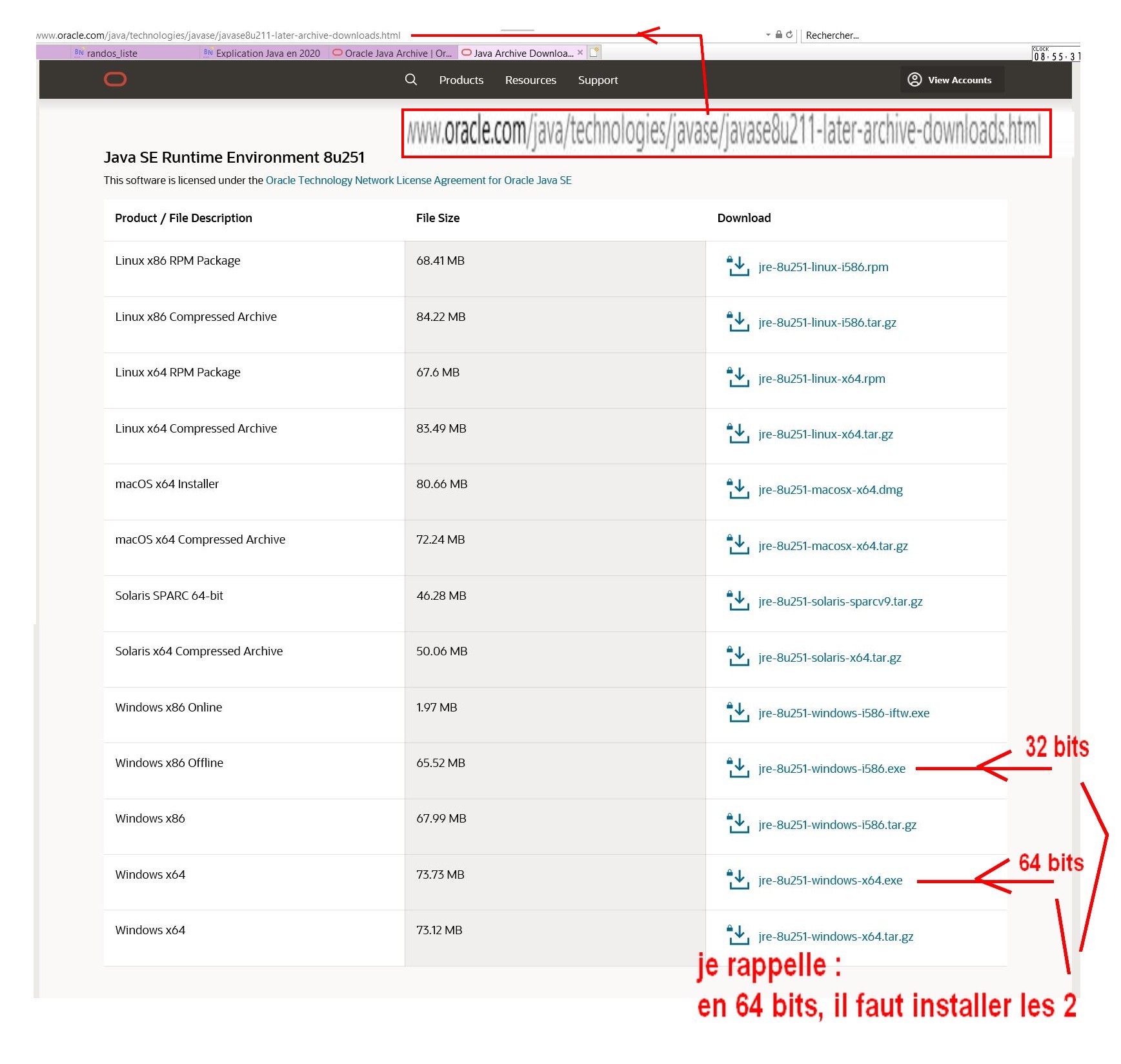1121x1064 pixels.
Task: Download jre-8u251-linux-i586.tar.gz link
Action: point(827,322)
